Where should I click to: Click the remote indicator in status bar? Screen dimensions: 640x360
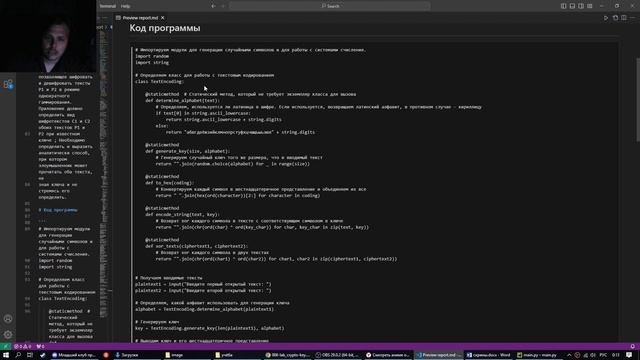click(5, 346)
